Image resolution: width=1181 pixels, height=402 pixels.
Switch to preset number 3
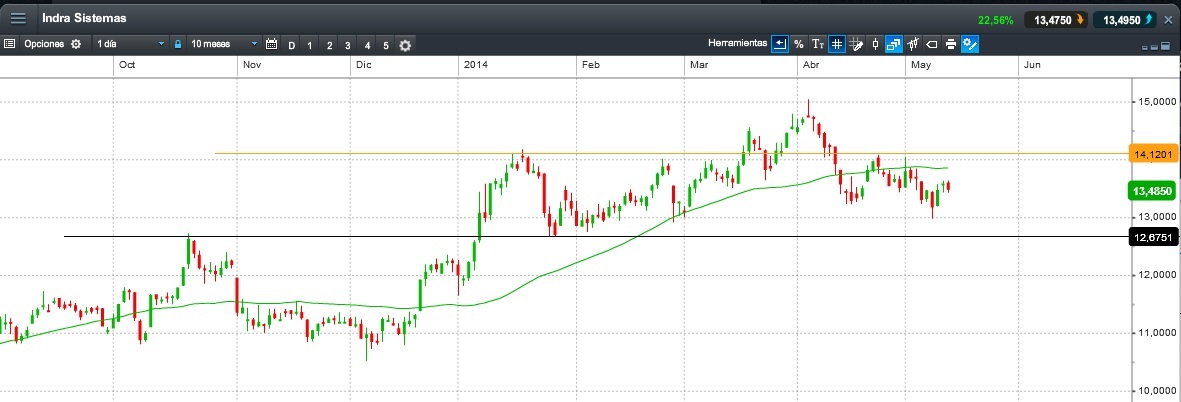(x=347, y=45)
